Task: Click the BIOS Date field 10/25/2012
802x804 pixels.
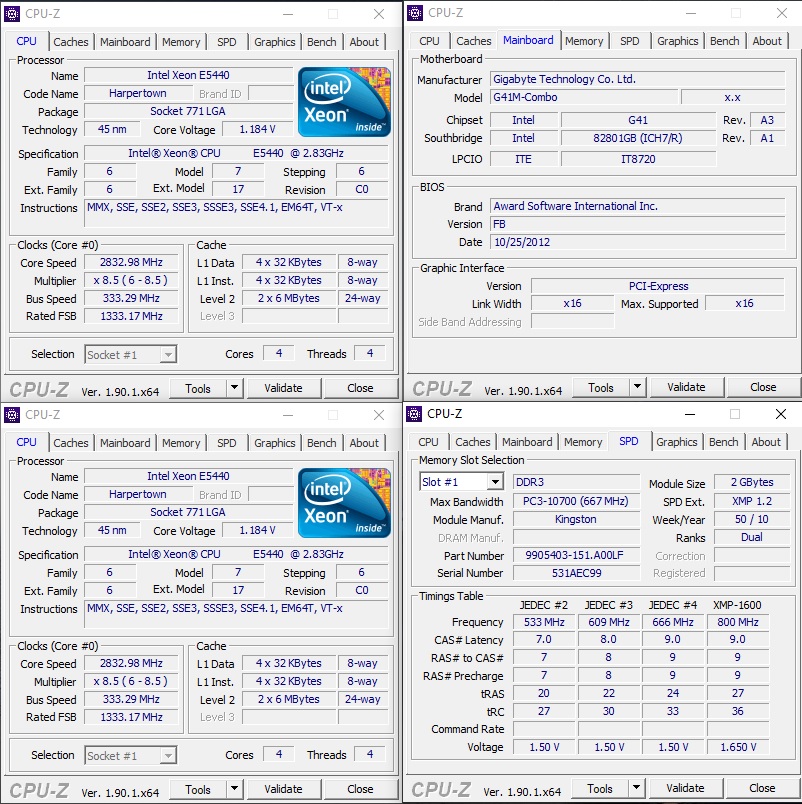Action: coord(637,242)
